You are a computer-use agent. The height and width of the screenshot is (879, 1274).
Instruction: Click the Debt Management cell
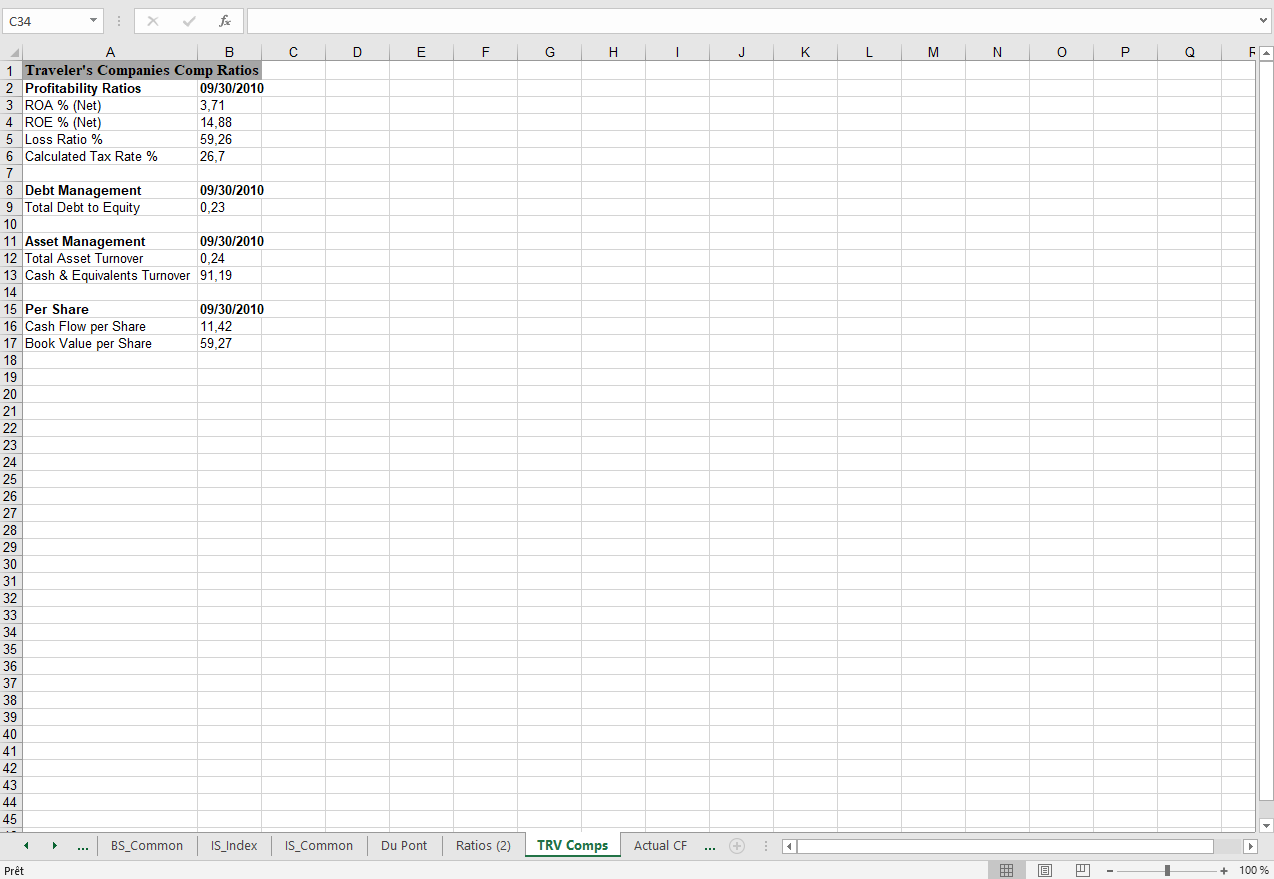coord(110,190)
